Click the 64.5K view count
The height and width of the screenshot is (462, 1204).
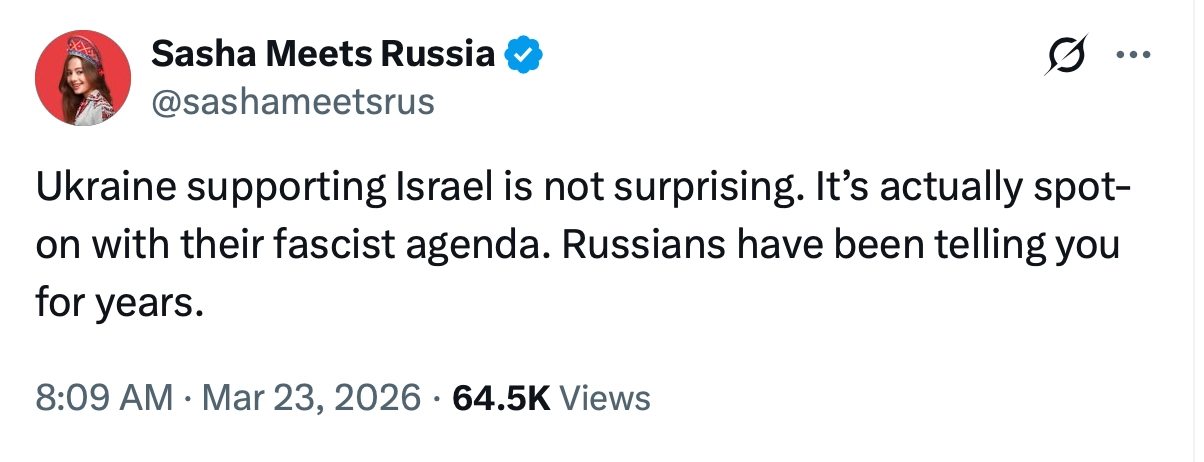[501, 397]
